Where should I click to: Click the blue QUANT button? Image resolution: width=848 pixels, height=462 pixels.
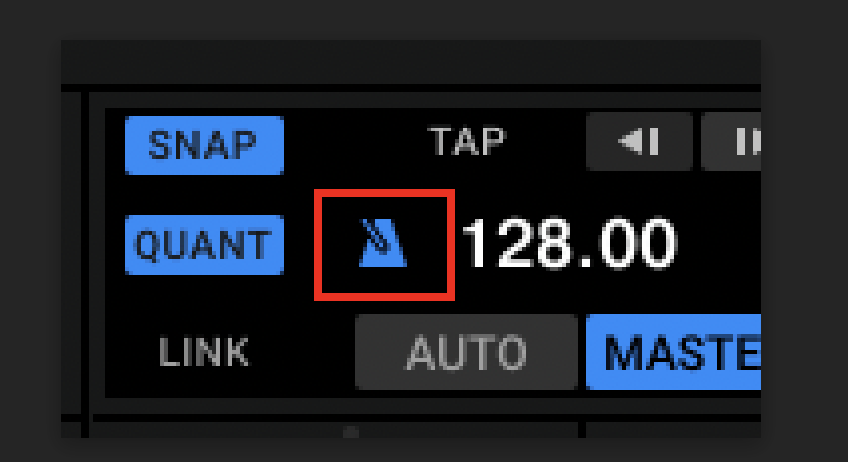(204, 245)
